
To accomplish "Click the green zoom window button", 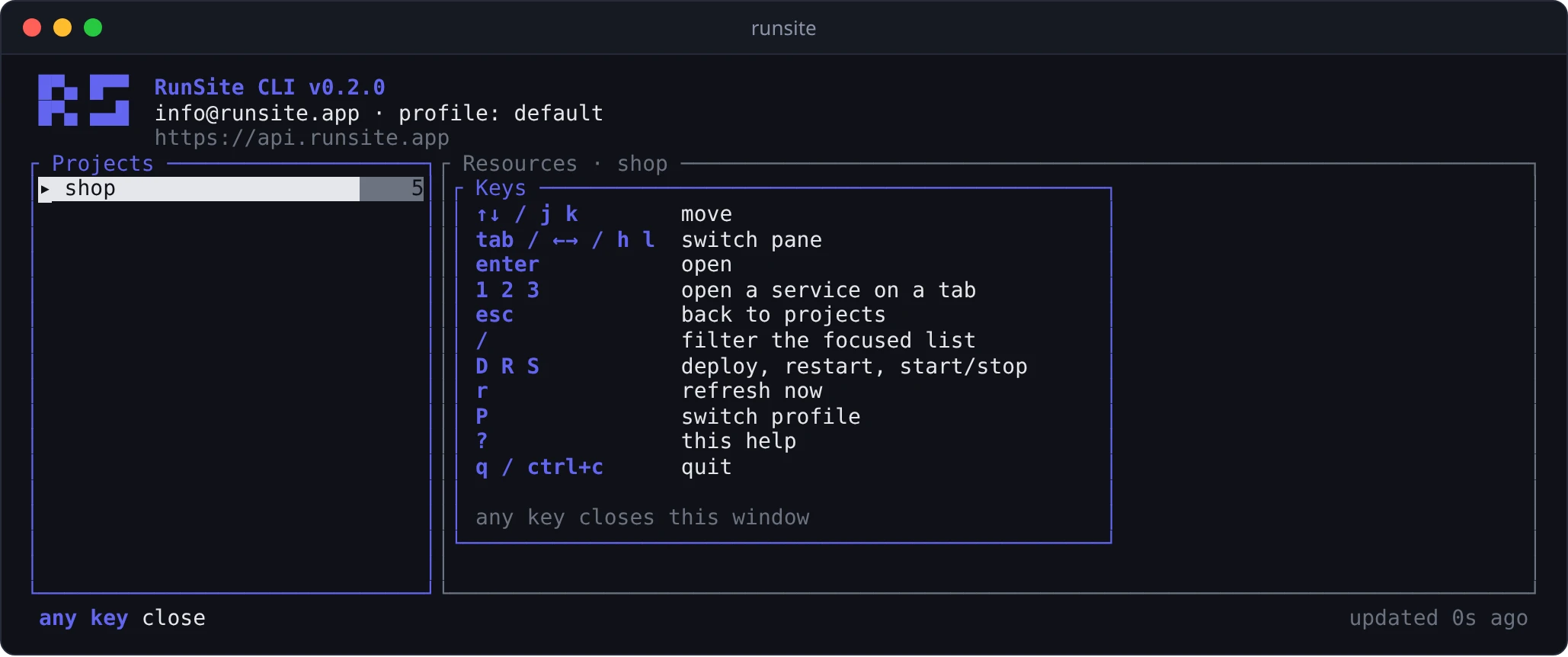I will [93, 28].
